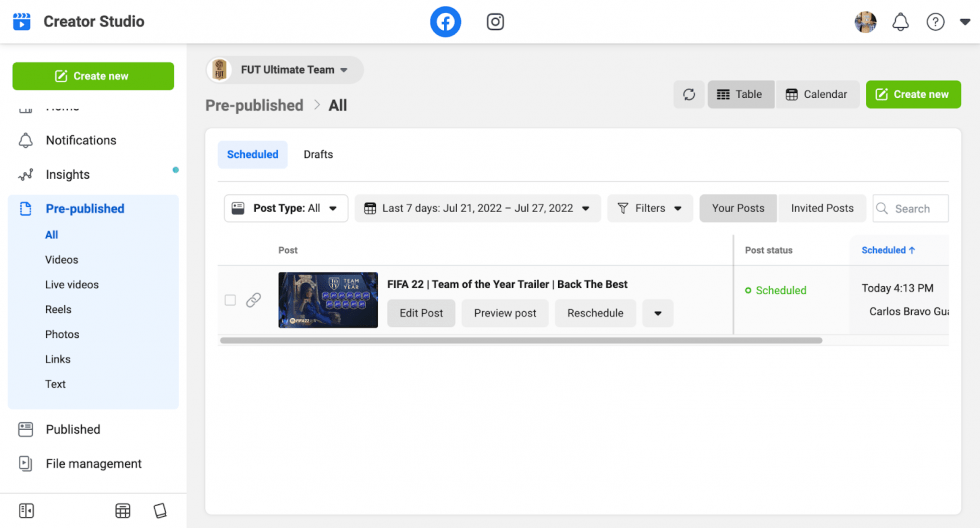This screenshot has width=980, height=528.
Task: Click the grid icon at sidebar bottom
Action: pos(122,511)
